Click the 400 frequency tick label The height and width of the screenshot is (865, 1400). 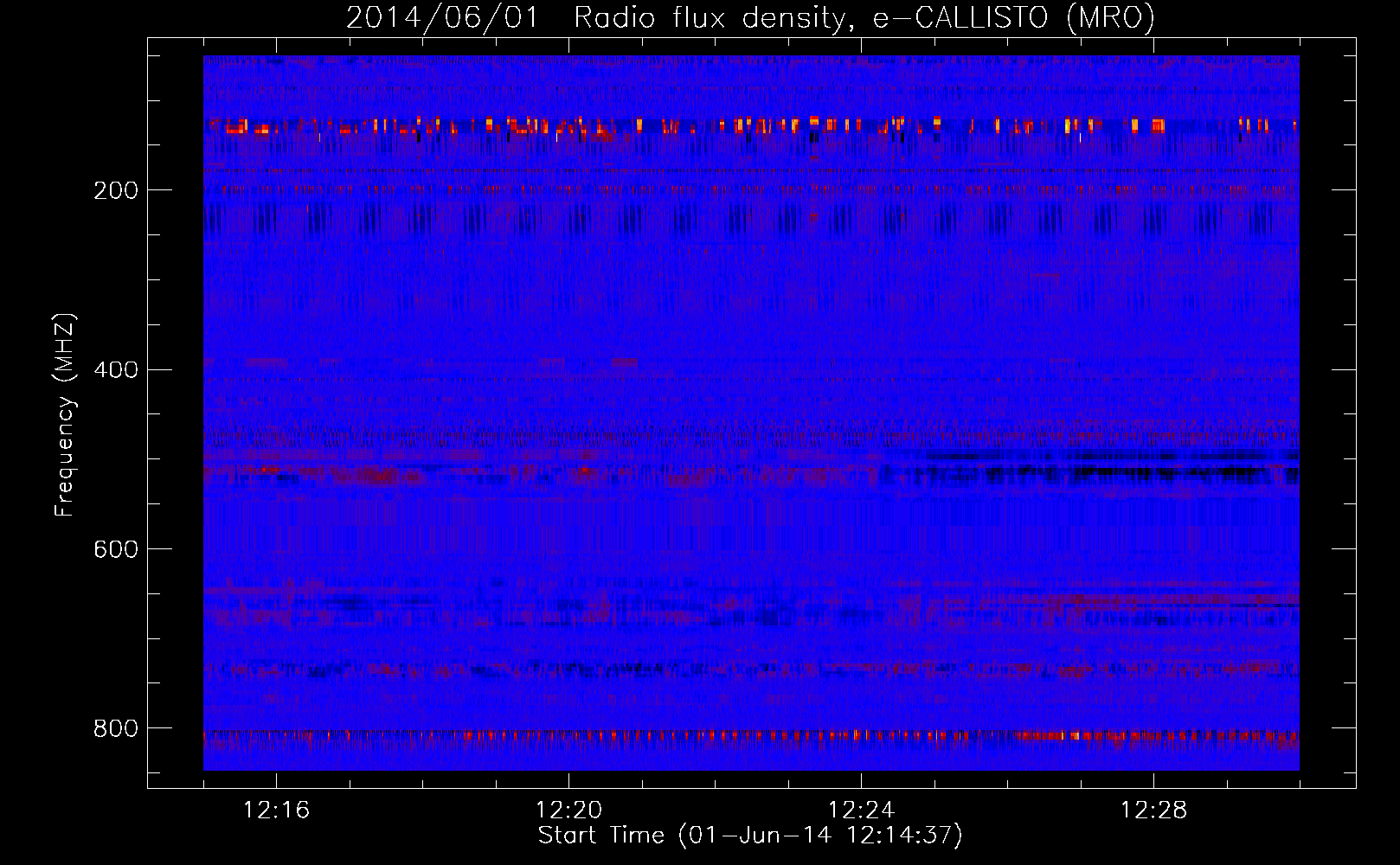pos(116,370)
